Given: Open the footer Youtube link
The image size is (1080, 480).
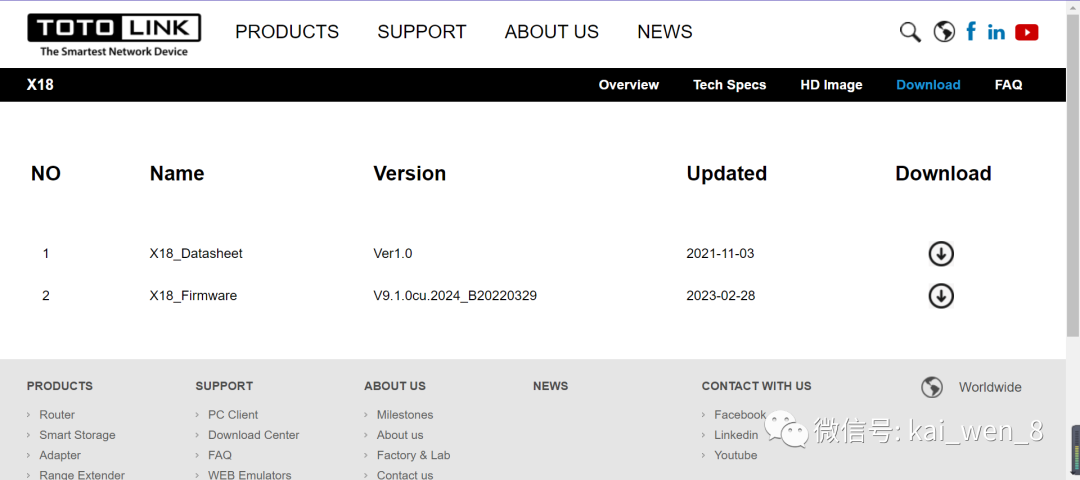Looking at the screenshot, I should (736, 455).
